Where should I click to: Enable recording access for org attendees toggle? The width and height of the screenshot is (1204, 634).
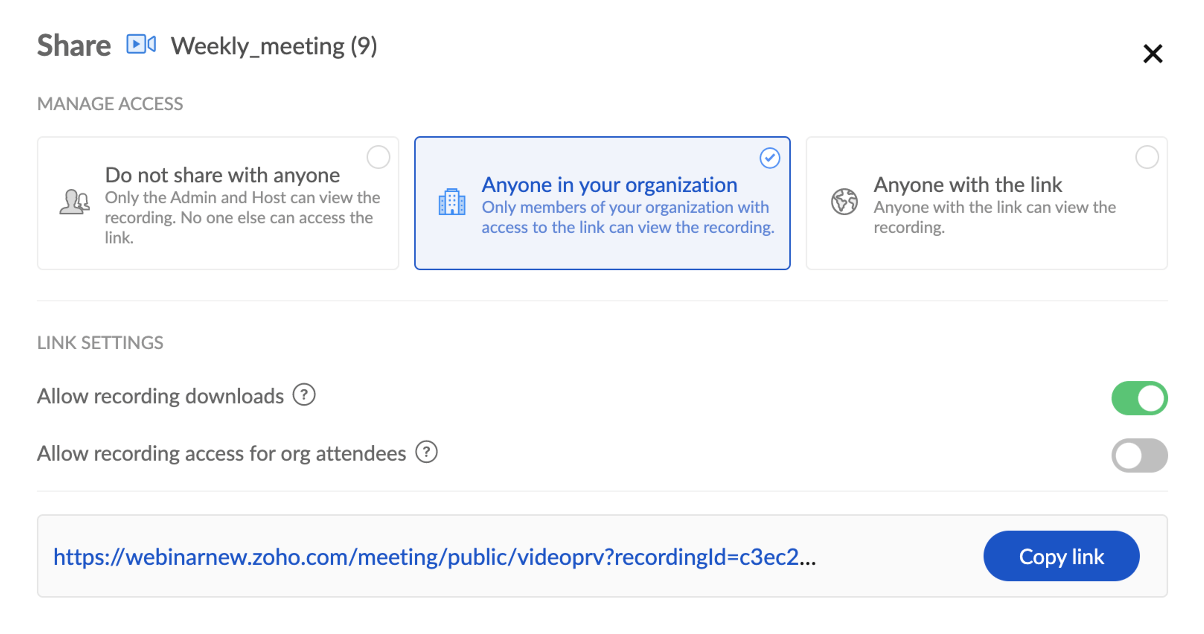1139,456
